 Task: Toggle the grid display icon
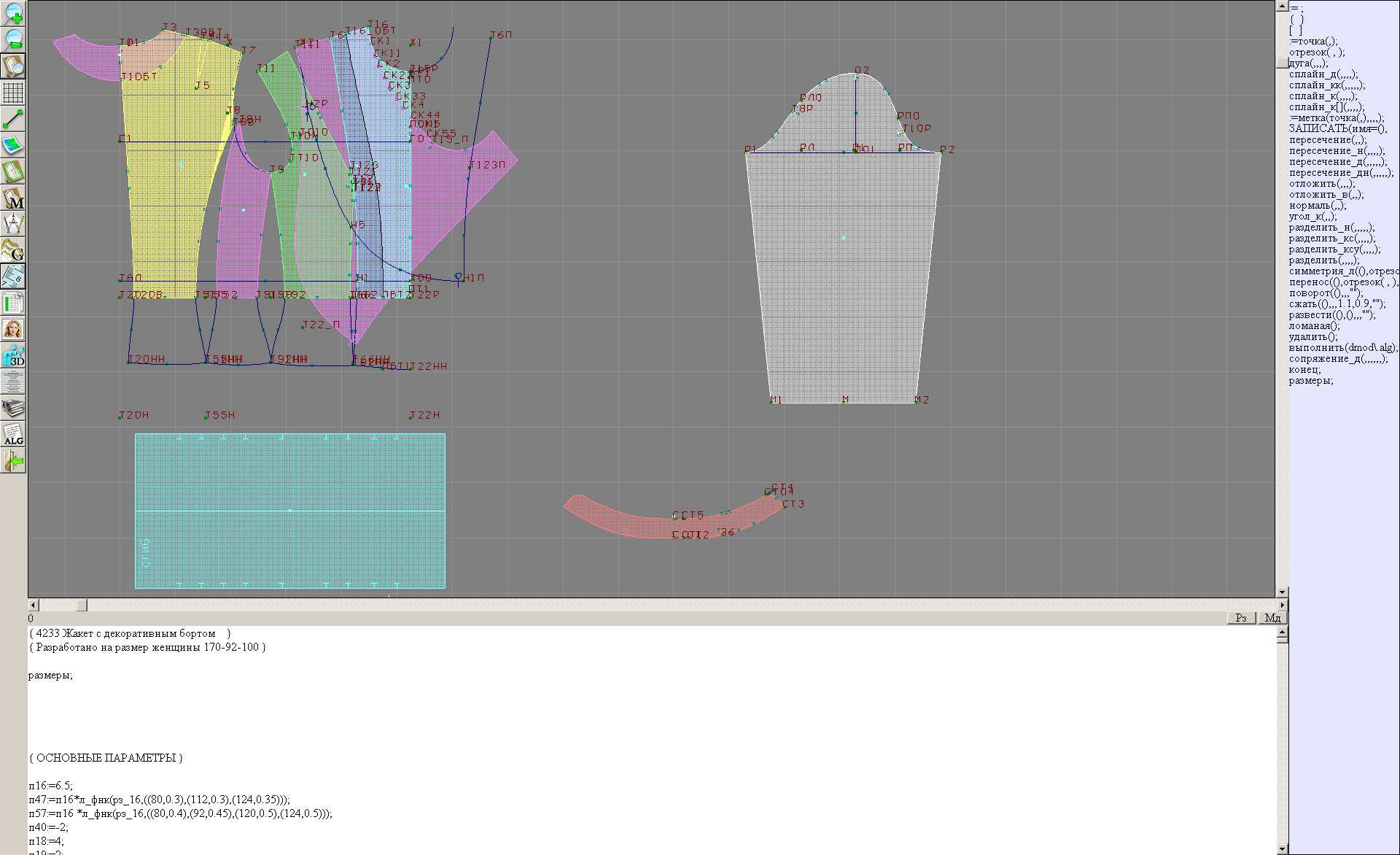(13, 93)
